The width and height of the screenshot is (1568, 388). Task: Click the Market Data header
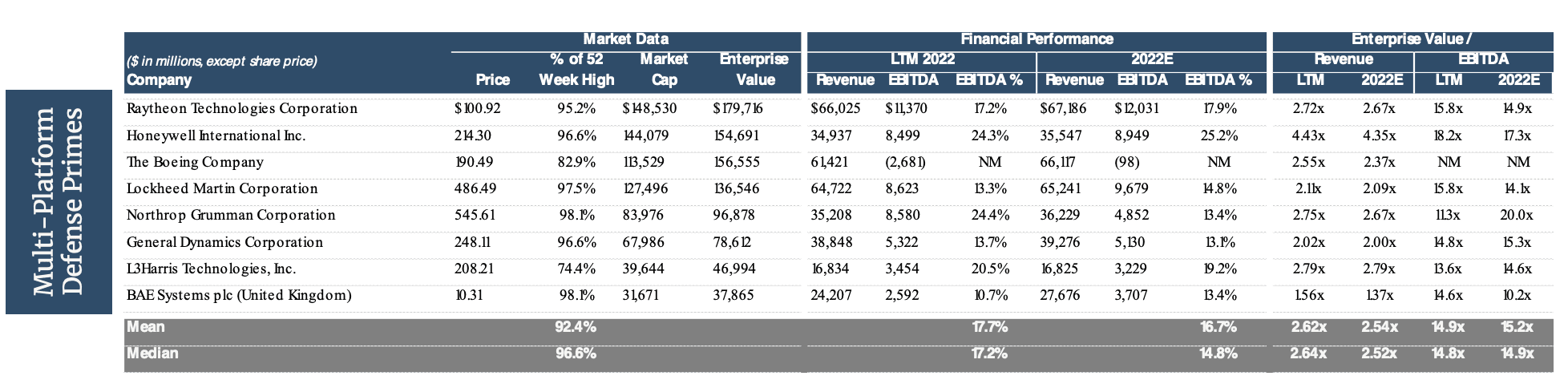tap(625, 39)
